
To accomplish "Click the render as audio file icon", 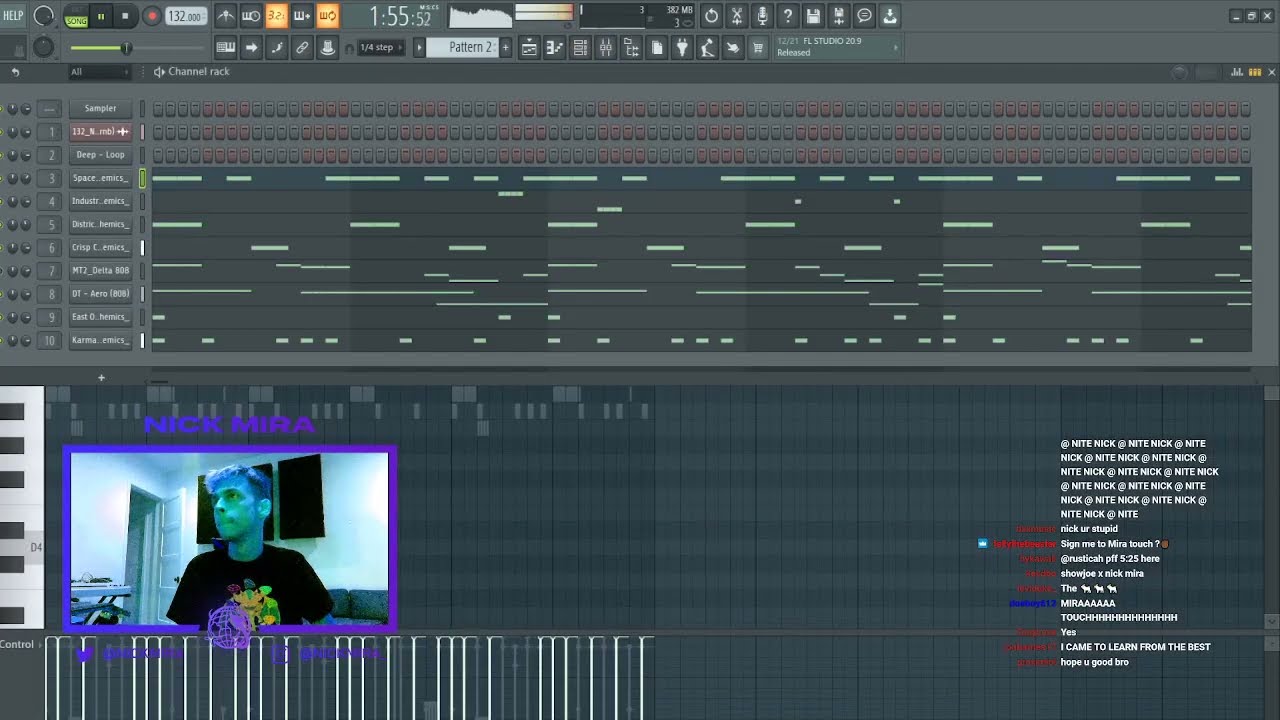I will point(839,15).
